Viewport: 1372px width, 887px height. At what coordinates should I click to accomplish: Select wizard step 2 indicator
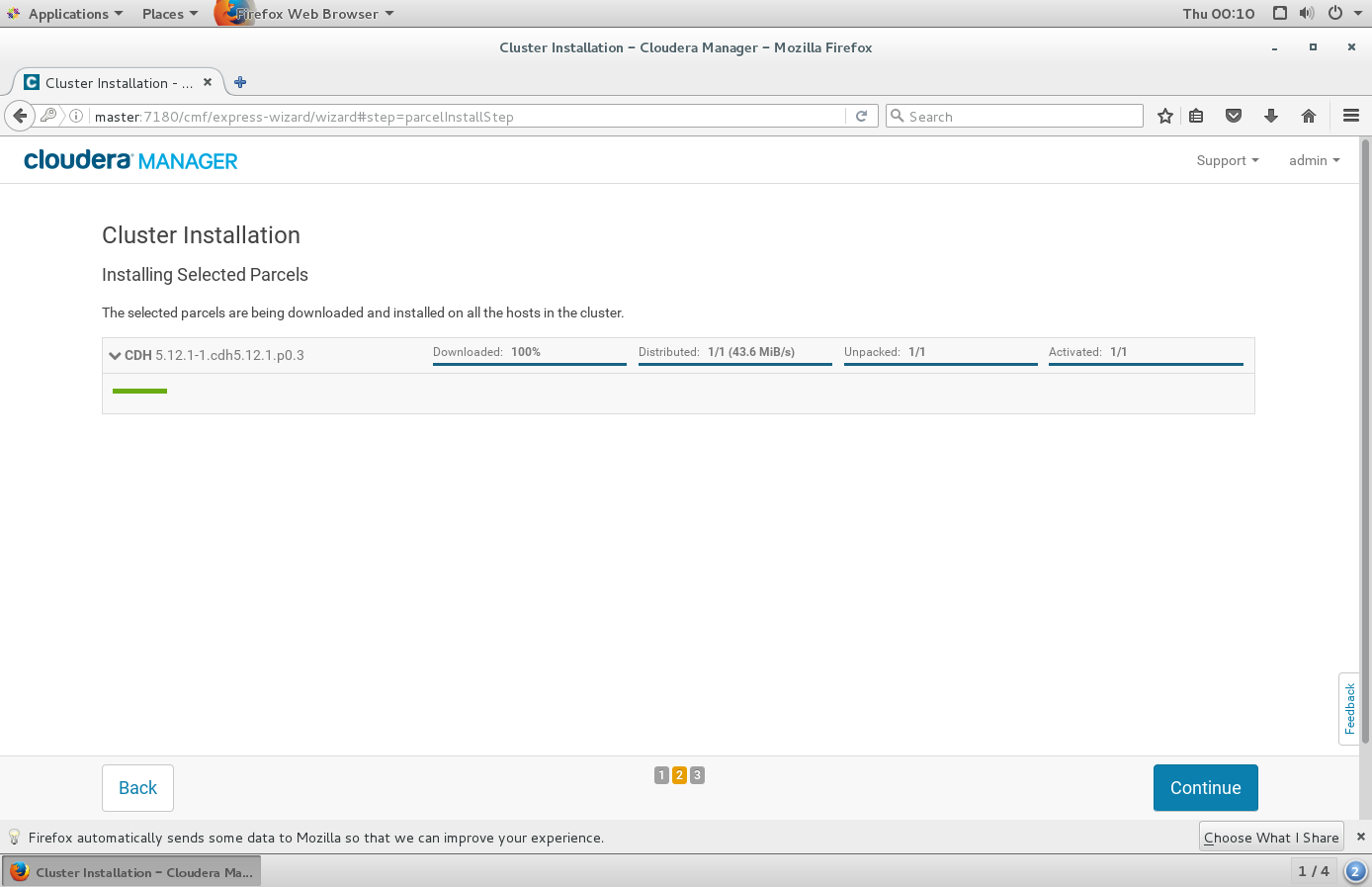pos(679,775)
